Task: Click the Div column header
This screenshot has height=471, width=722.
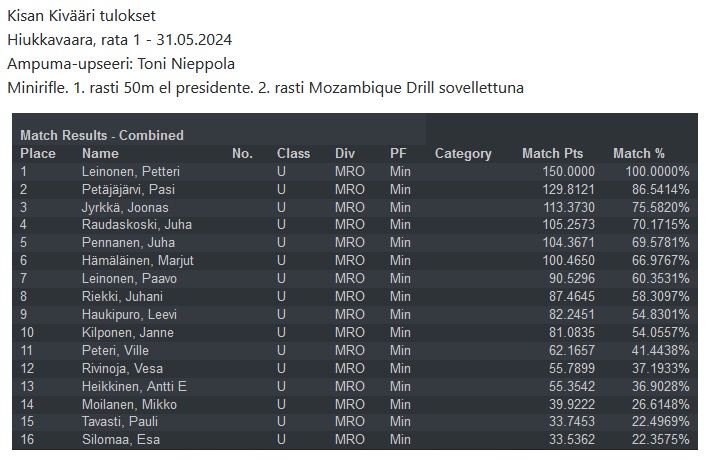Action: [345, 153]
